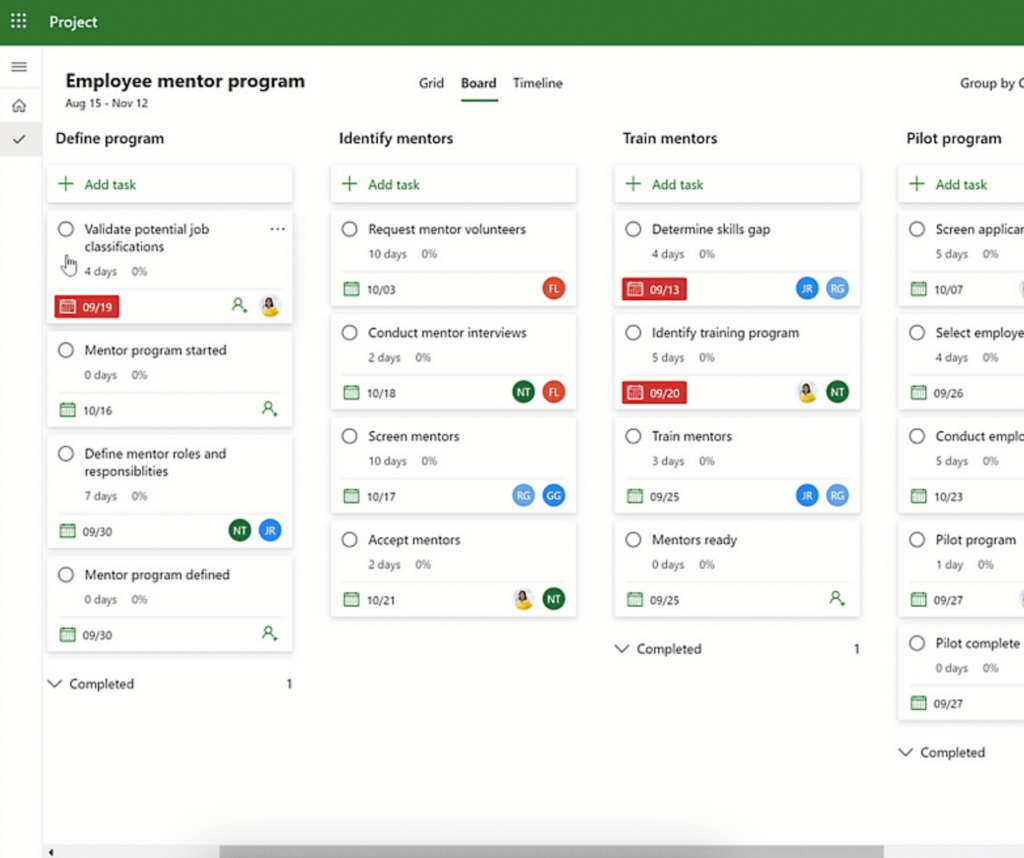Viewport: 1024px width, 858px height.
Task: Select the Home icon in sidebar
Action: 19,105
